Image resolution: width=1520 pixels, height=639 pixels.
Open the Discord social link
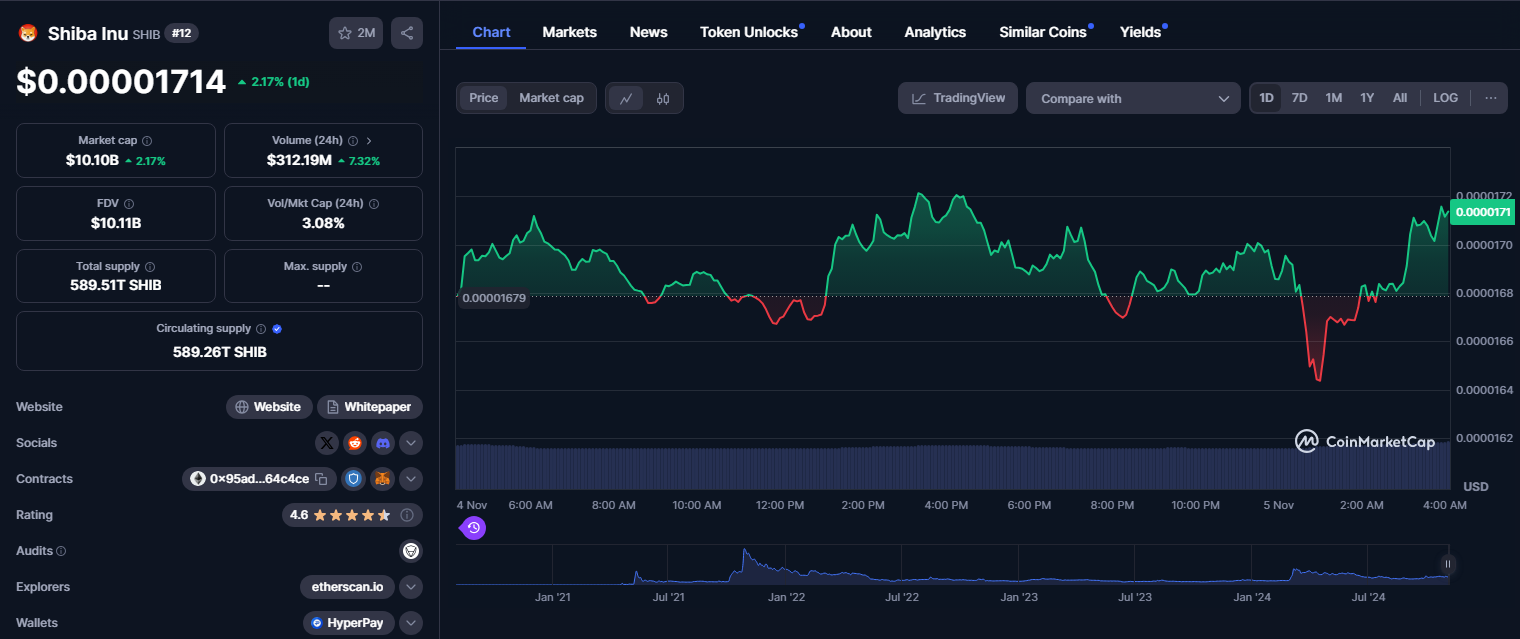coord(383,443)
